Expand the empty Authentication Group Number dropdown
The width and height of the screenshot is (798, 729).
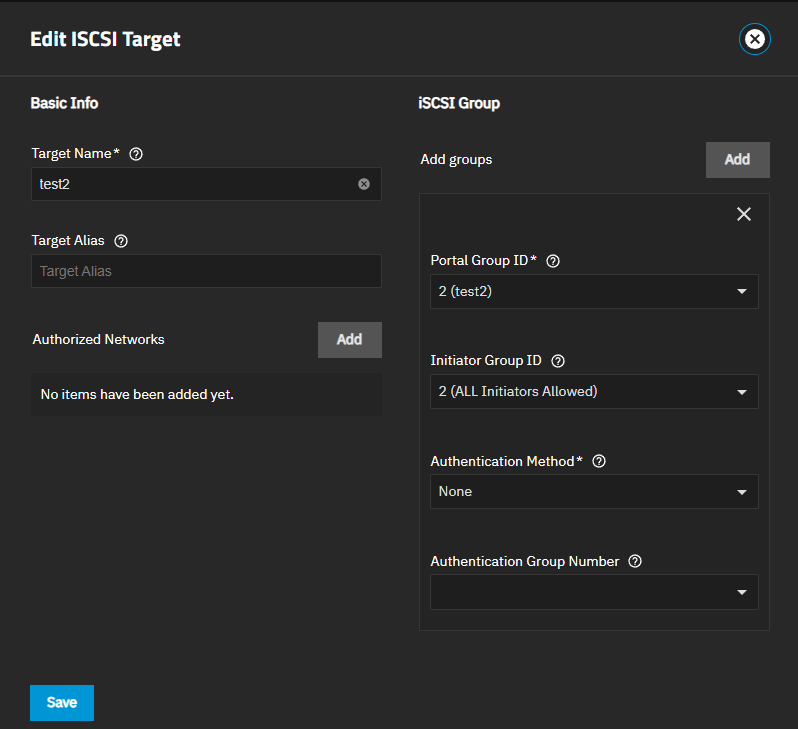[x=594, y=592]
